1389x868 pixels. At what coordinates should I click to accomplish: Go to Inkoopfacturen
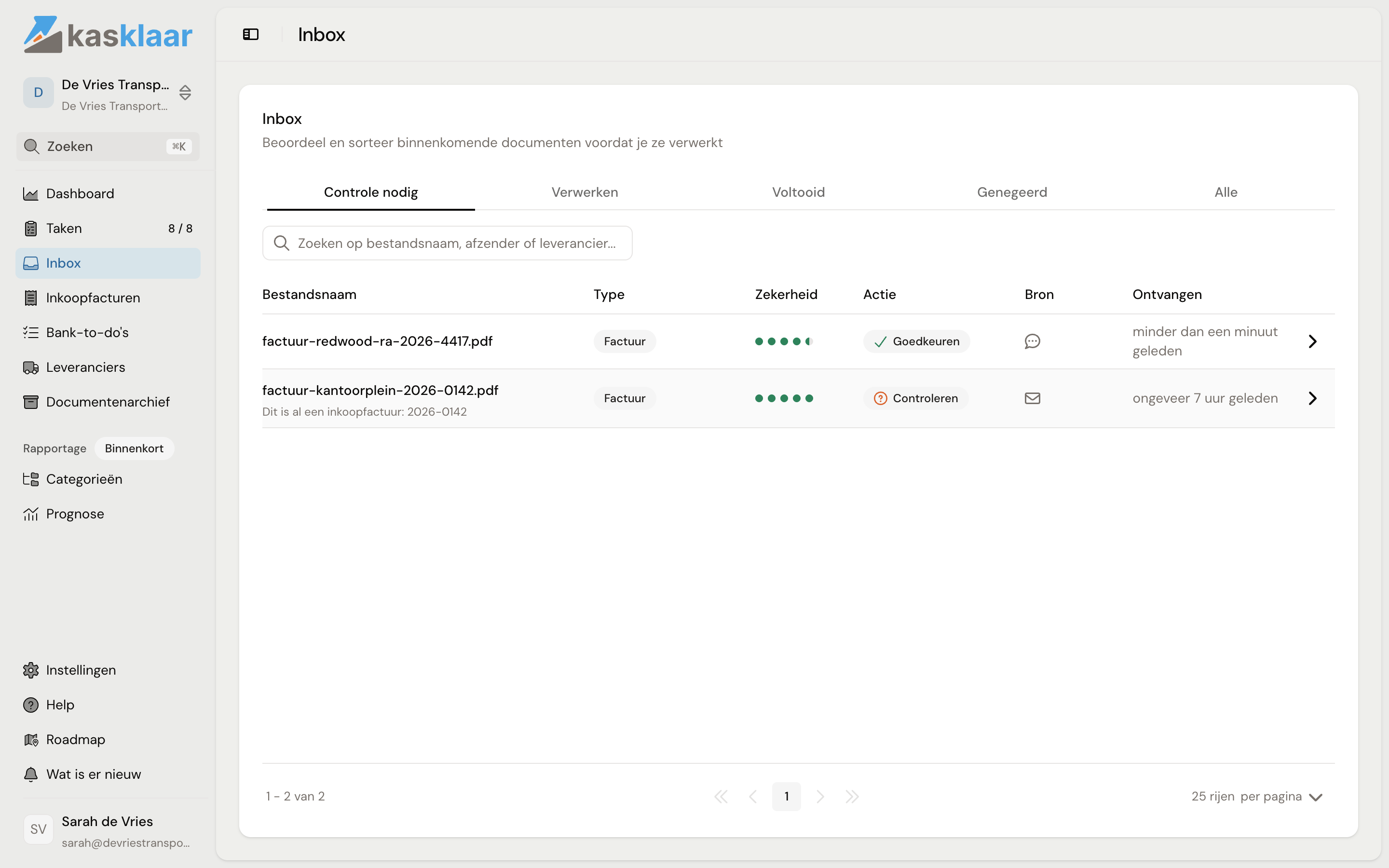108,298
